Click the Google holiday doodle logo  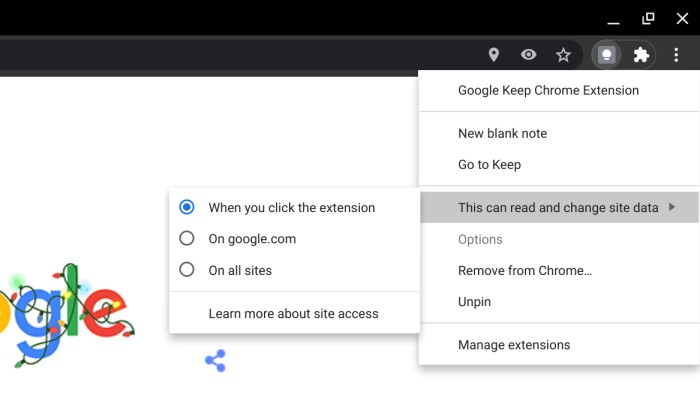pos(67,316)
